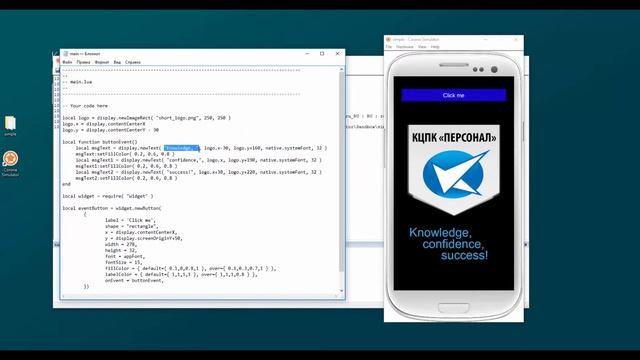Click the Notepad title bar icon
640x360 pixels.
click(65, 53)
